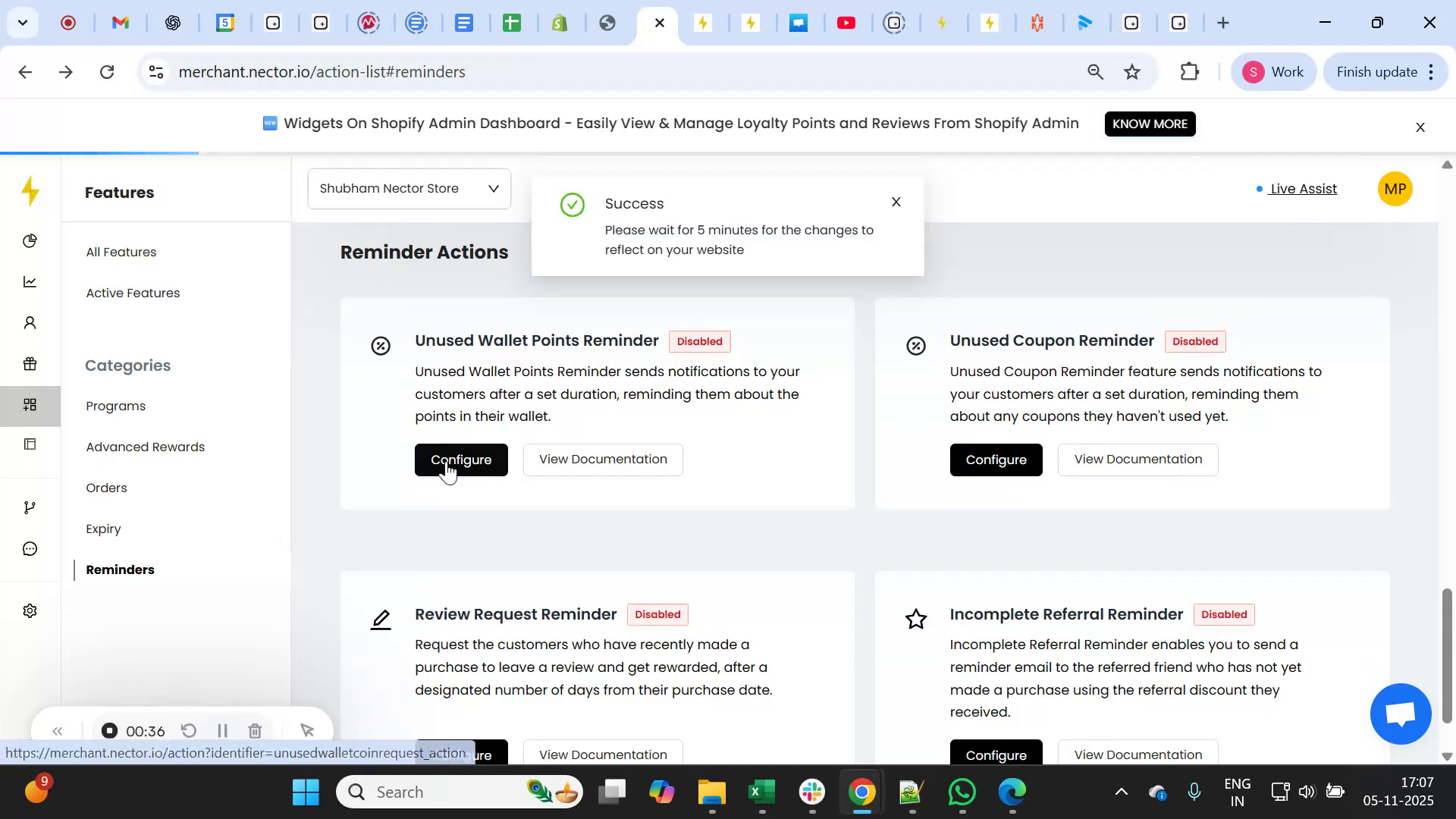This screenshot has width=1456, height=819.
Task: Open the chat messages icon in sidebar
Action: pos(30,549)
